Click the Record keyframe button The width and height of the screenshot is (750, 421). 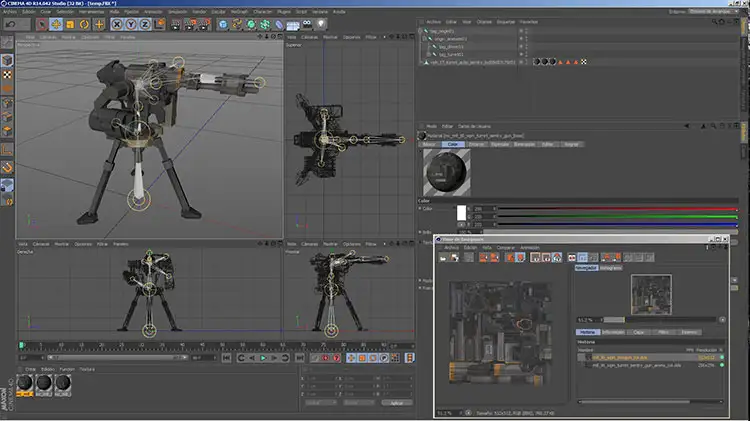pyautogui.click(x=326, y=358)
